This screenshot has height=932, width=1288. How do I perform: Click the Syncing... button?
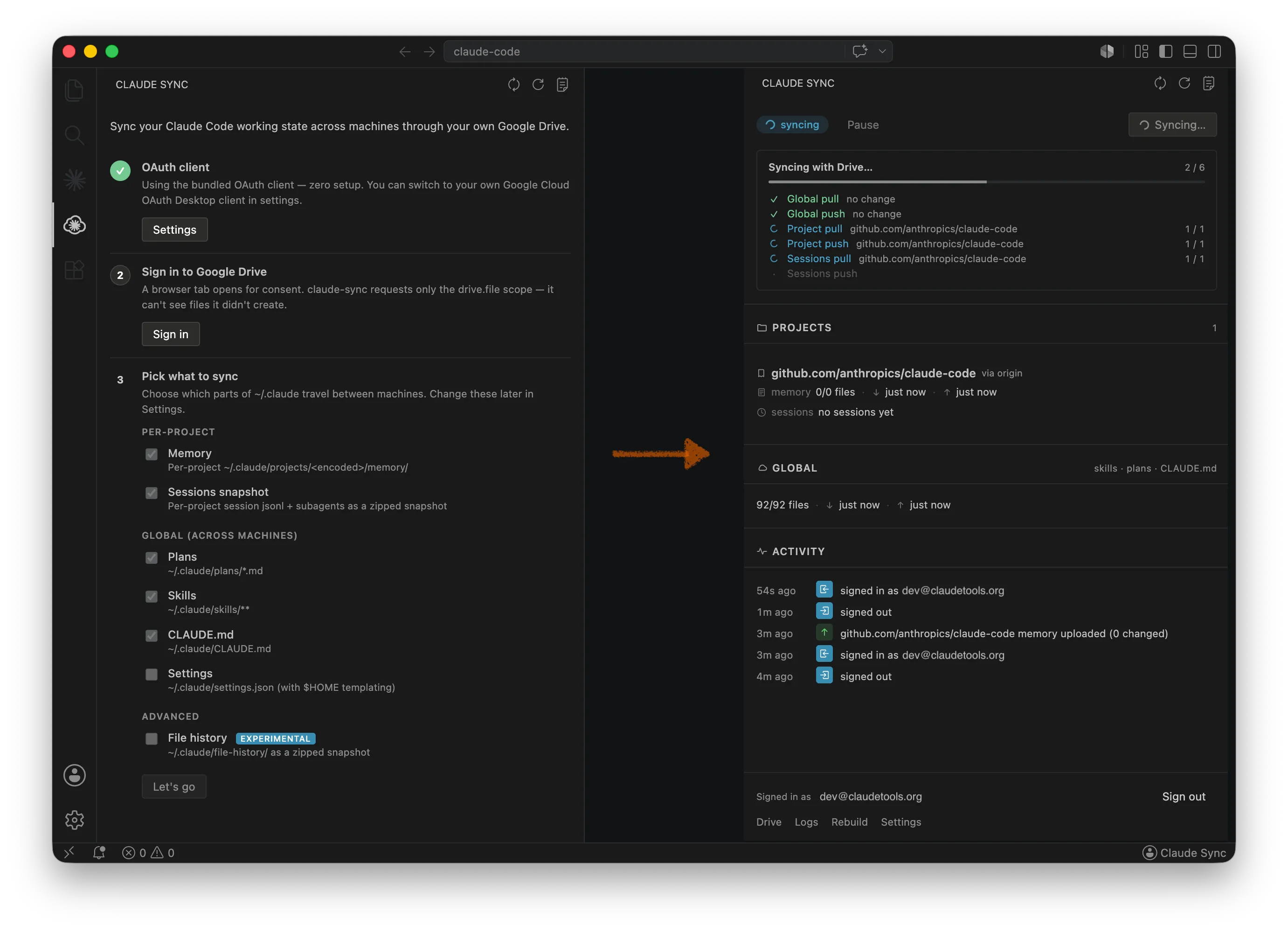1172,125
